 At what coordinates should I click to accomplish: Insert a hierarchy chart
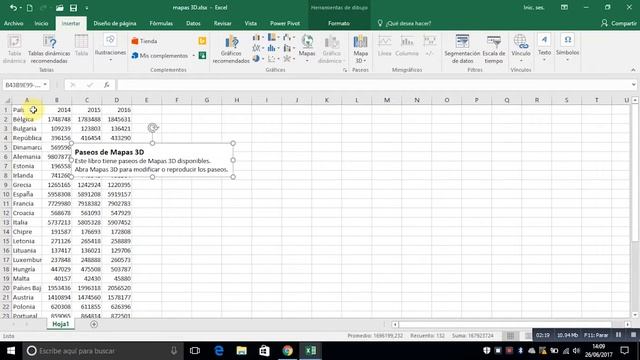(x=273, y=38)
